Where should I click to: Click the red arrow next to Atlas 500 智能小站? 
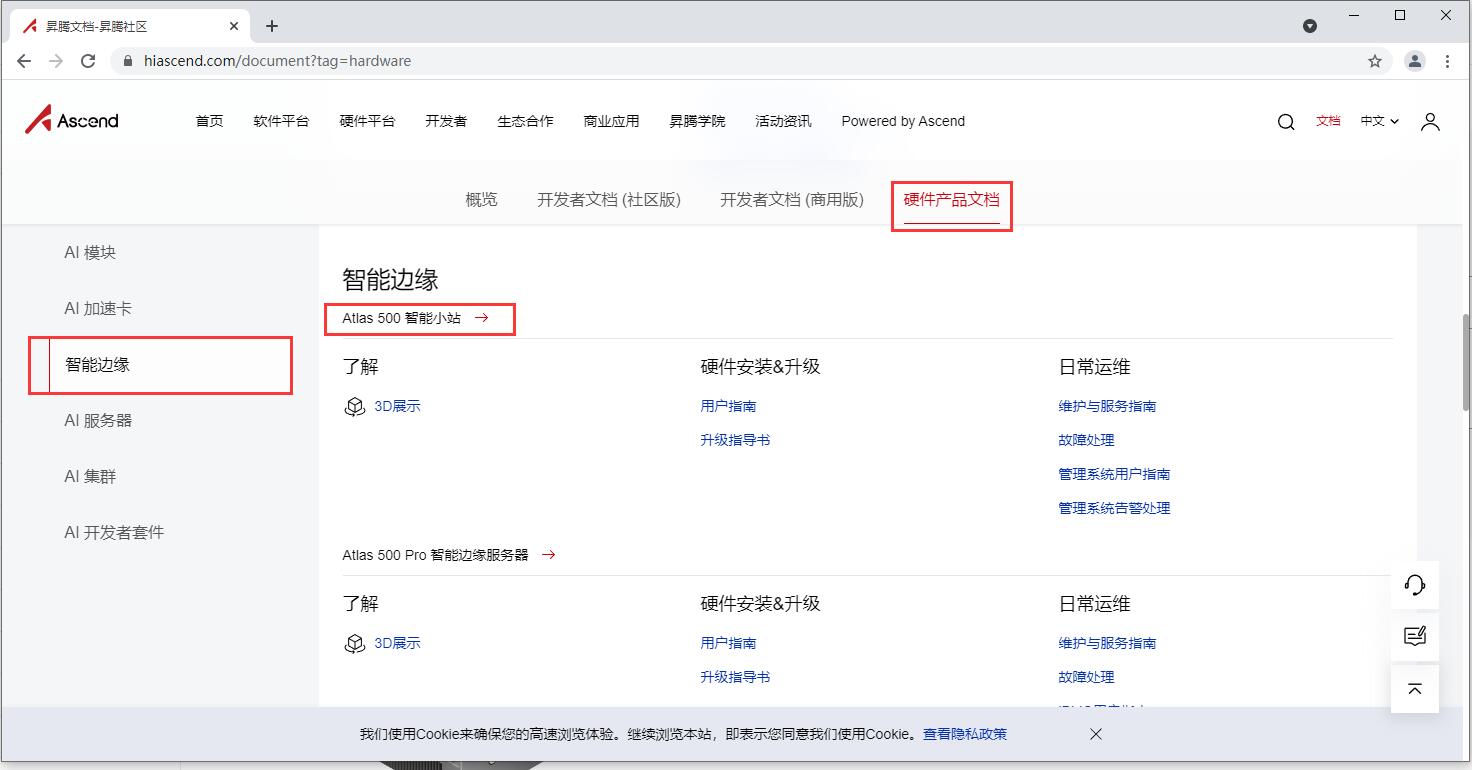click(x=482, y=318)
